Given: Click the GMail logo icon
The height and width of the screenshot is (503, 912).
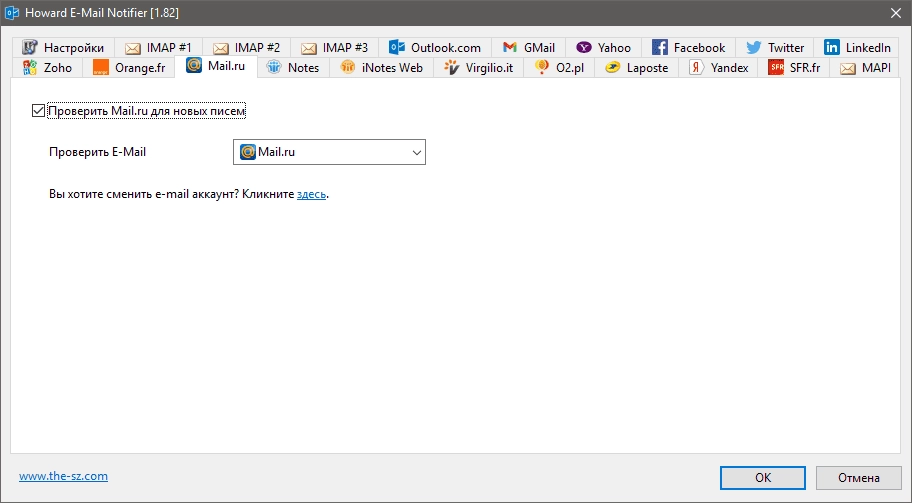Looking at the screenshot, I should point(510,47).
